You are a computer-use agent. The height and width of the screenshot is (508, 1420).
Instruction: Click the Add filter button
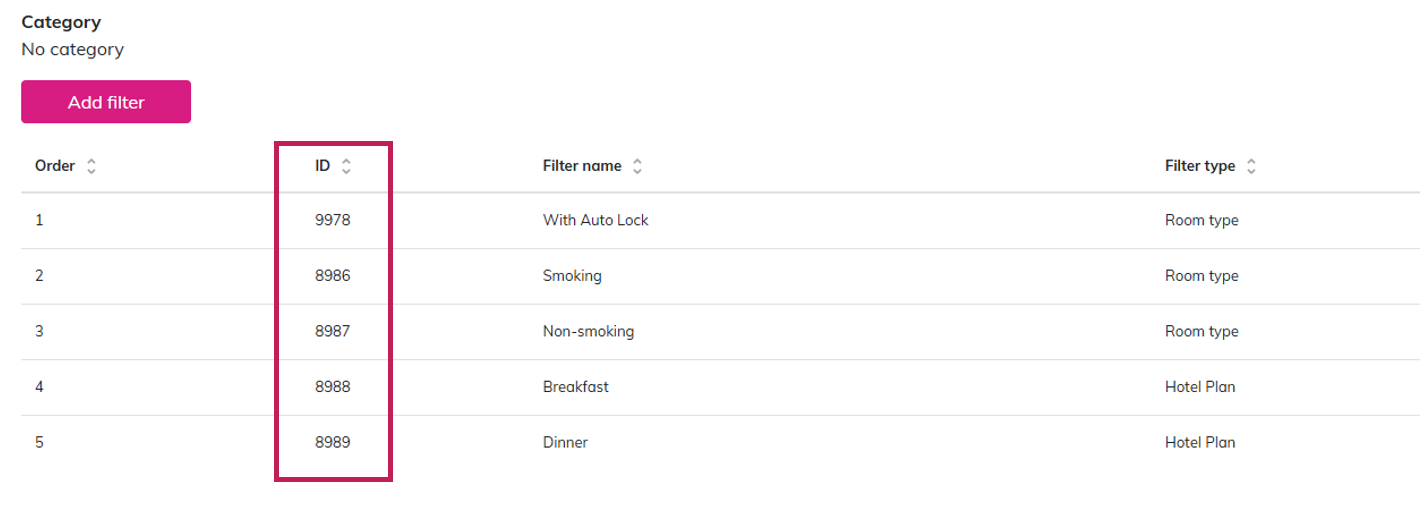tap(106, 102)
